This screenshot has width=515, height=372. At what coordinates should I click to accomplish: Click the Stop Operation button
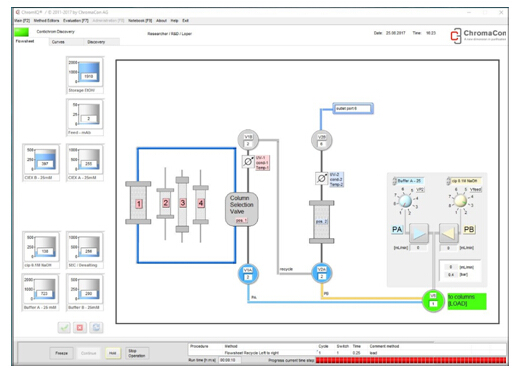click(x=137, y=353)
